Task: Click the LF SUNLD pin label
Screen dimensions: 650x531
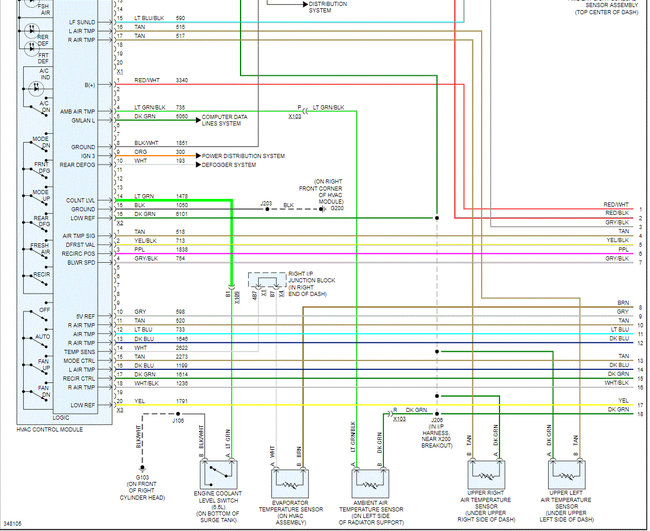Action: click(82, 22)
